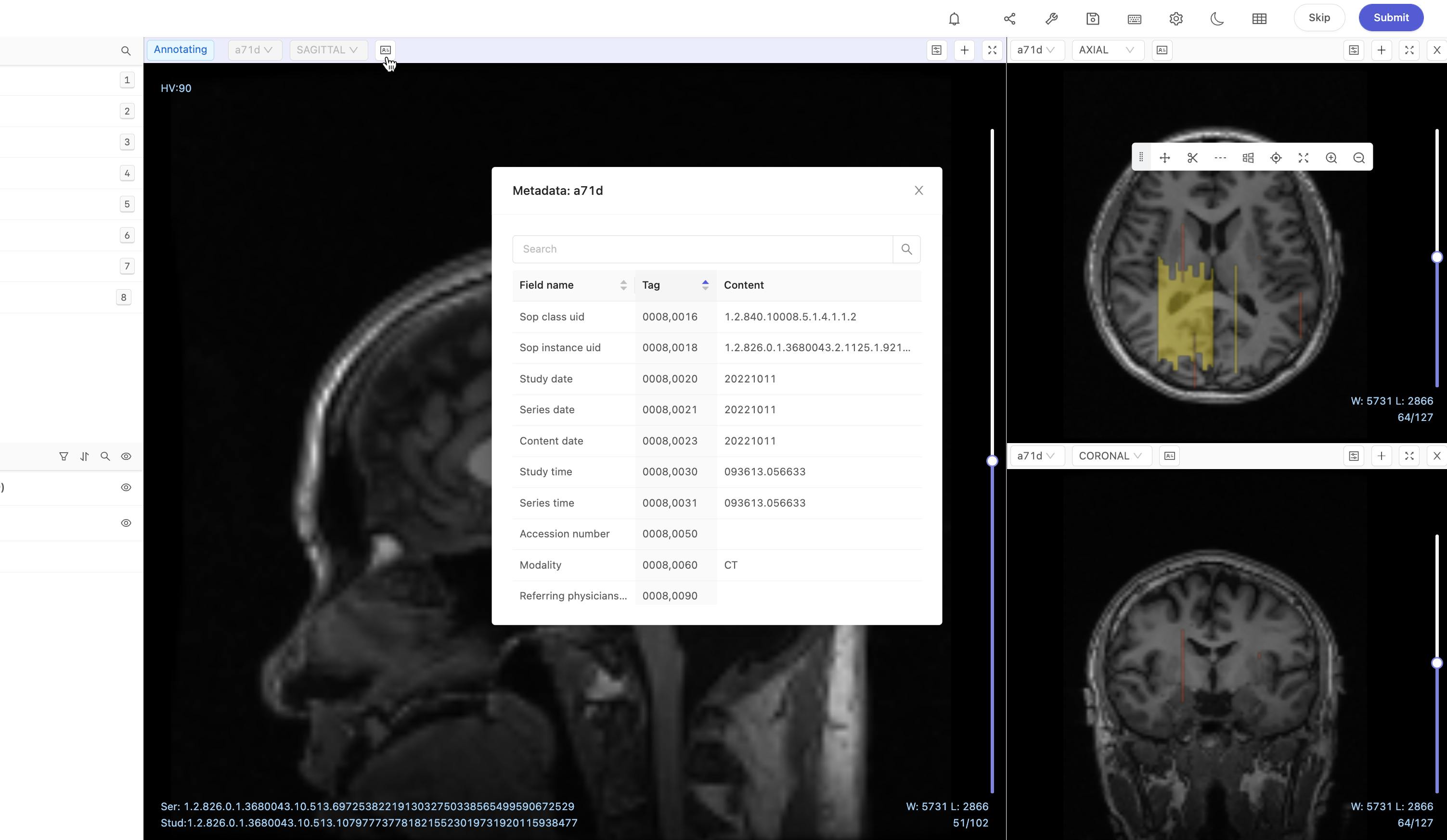
Task: Click search icon in left panel header
Action: (x=126, y=51)
